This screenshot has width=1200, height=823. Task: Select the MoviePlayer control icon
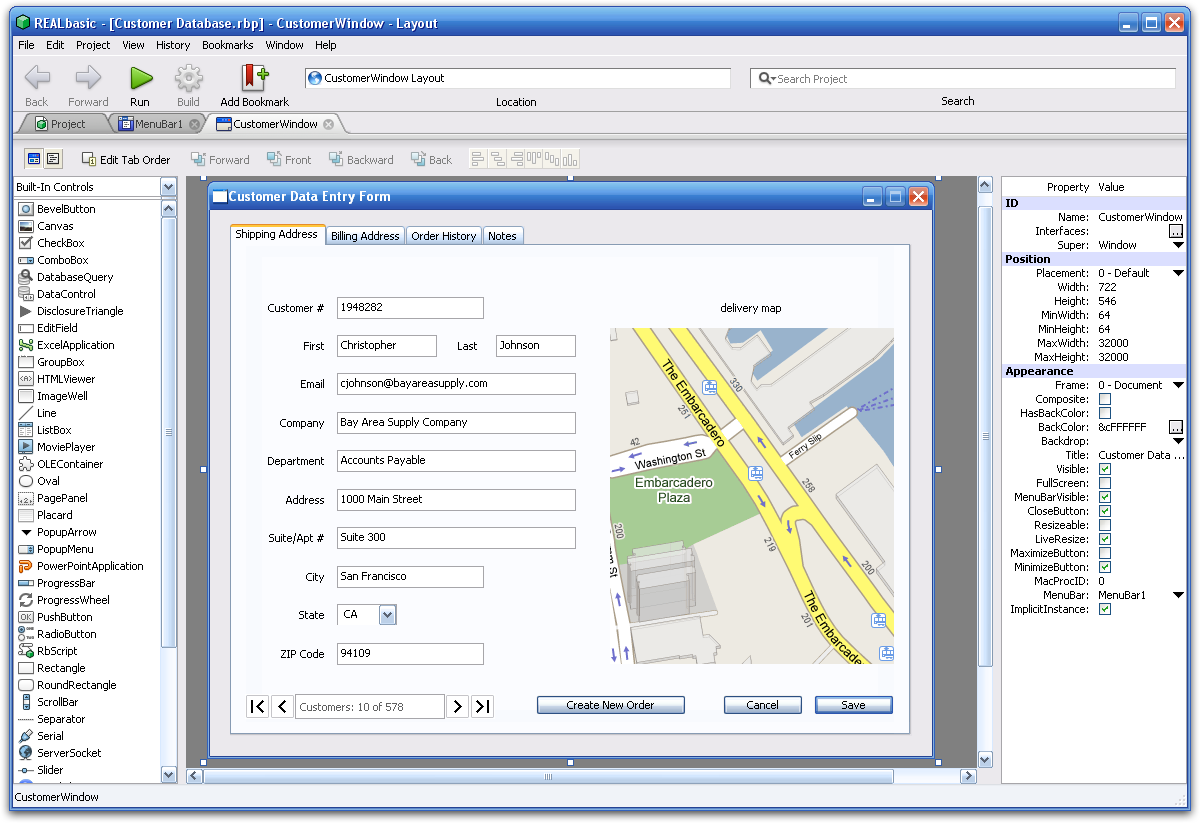pyautogui.click(x=26, y=447)
